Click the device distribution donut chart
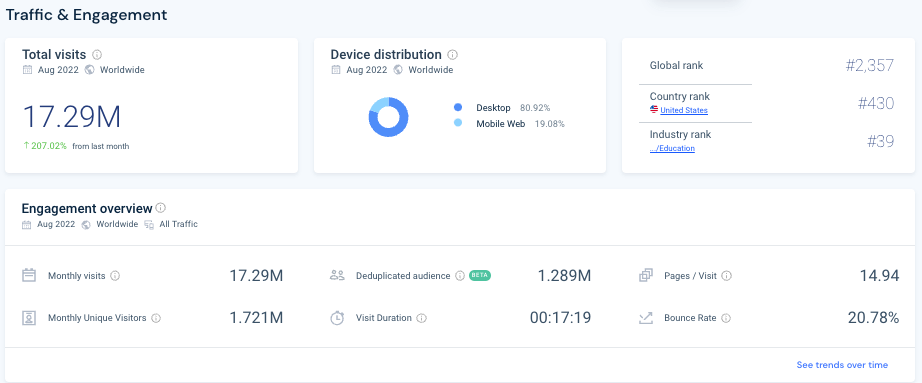 tap(388, 117)
